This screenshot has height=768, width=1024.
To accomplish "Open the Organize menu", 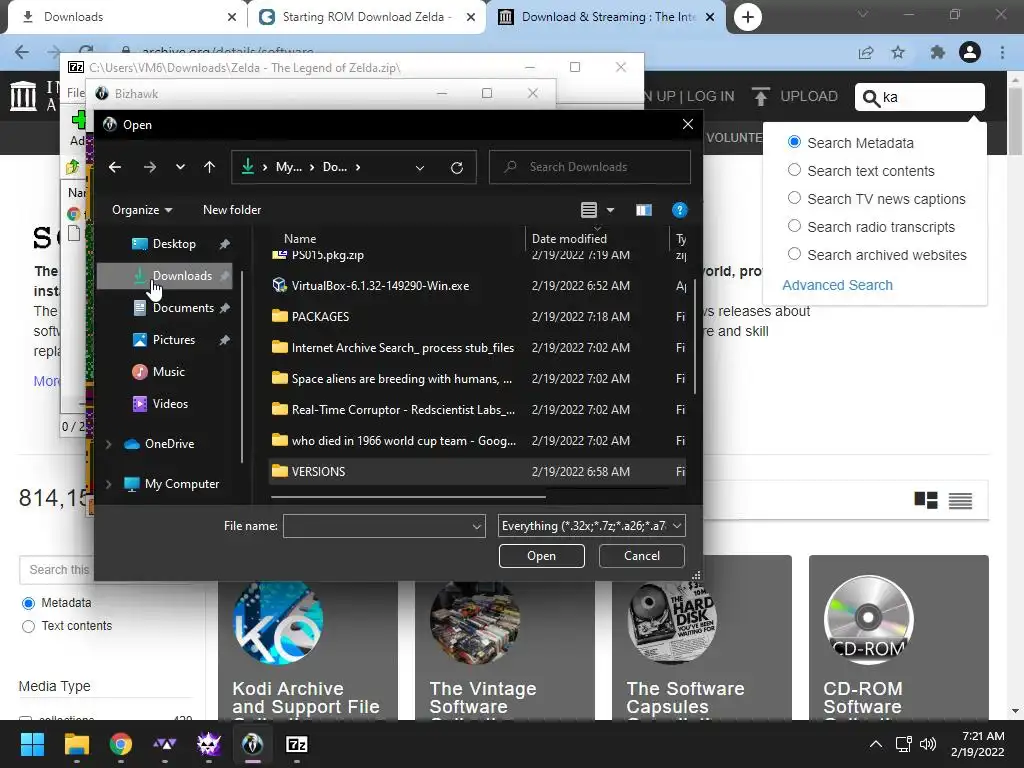I will click(x=142, y=210).
